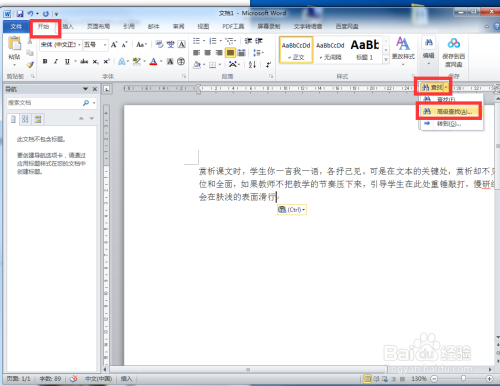Click the Decrease Indent icon
500x386 pixels.
click(248, 41)
